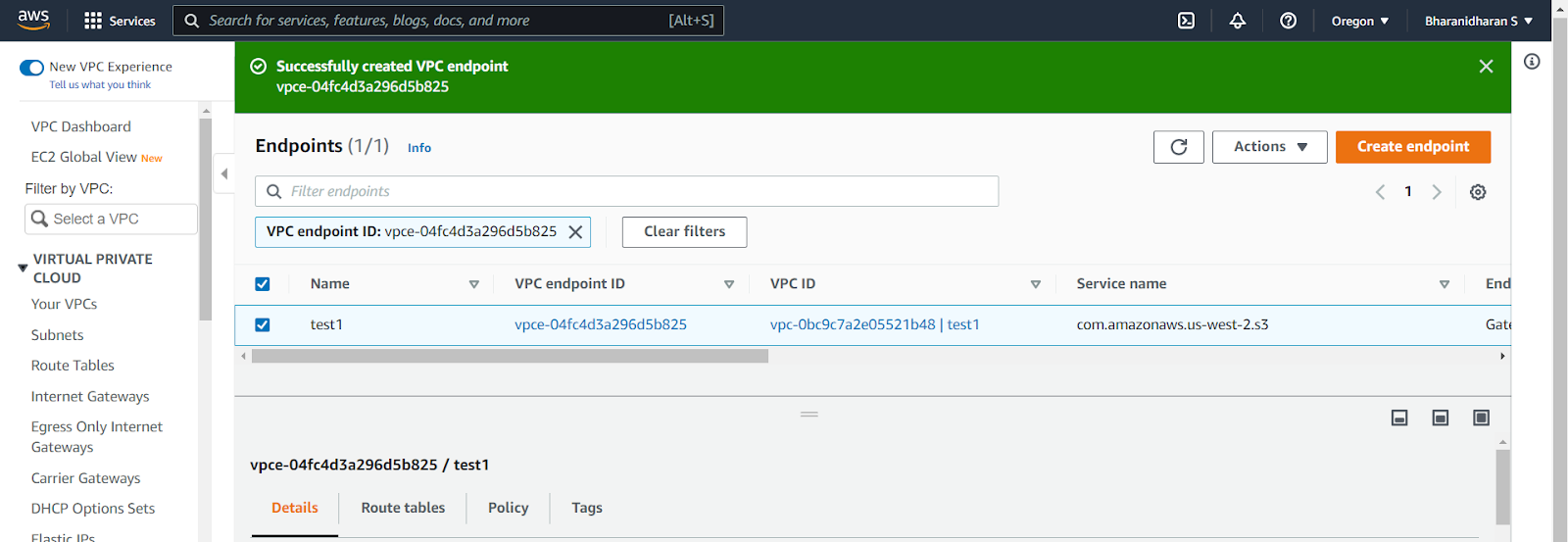Click the AWS logo home icon
The width and height of the screenshot is (1568, 542).
(x=33, y=20)
